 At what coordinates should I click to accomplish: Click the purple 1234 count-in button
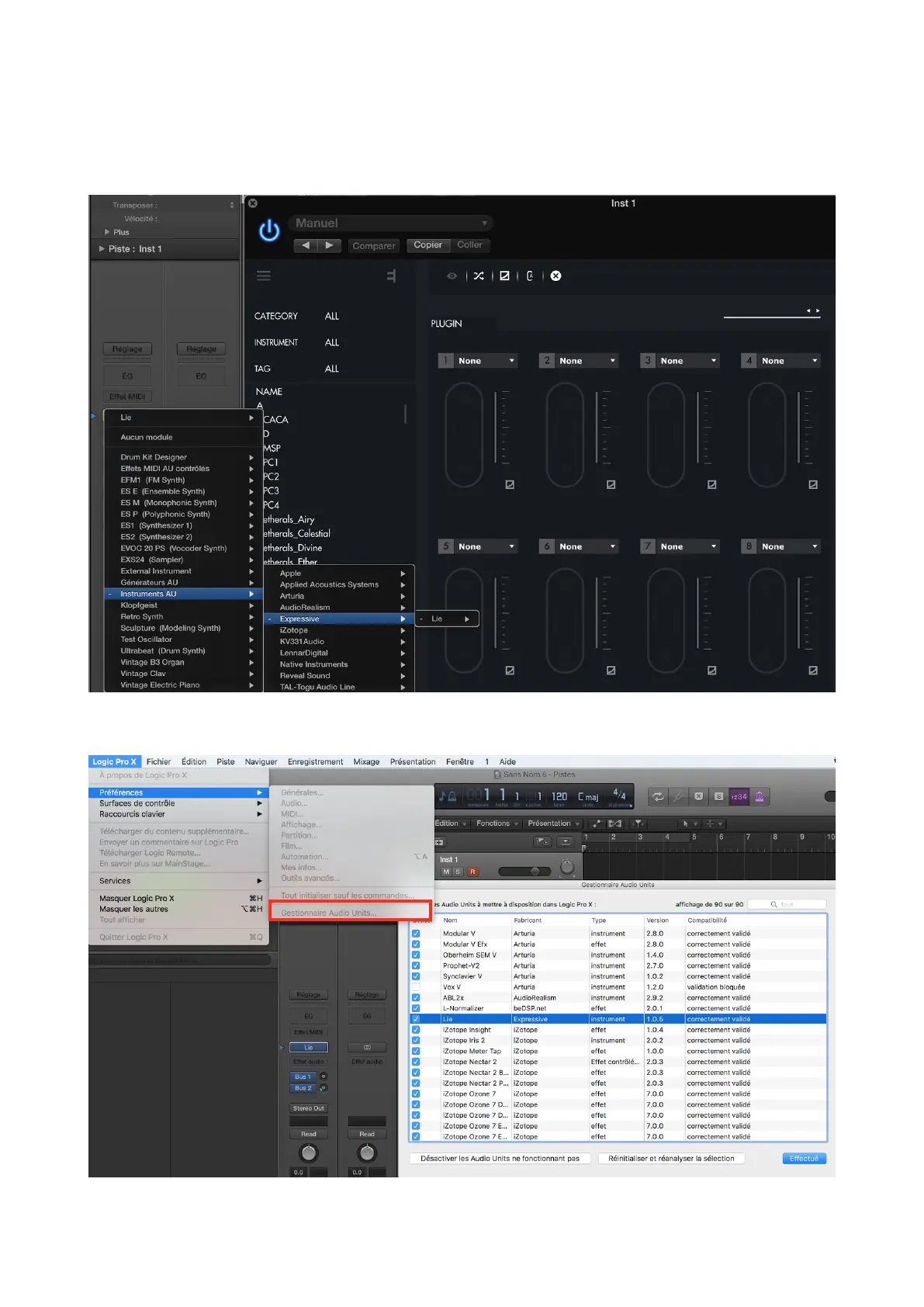[x=739, y=796]
